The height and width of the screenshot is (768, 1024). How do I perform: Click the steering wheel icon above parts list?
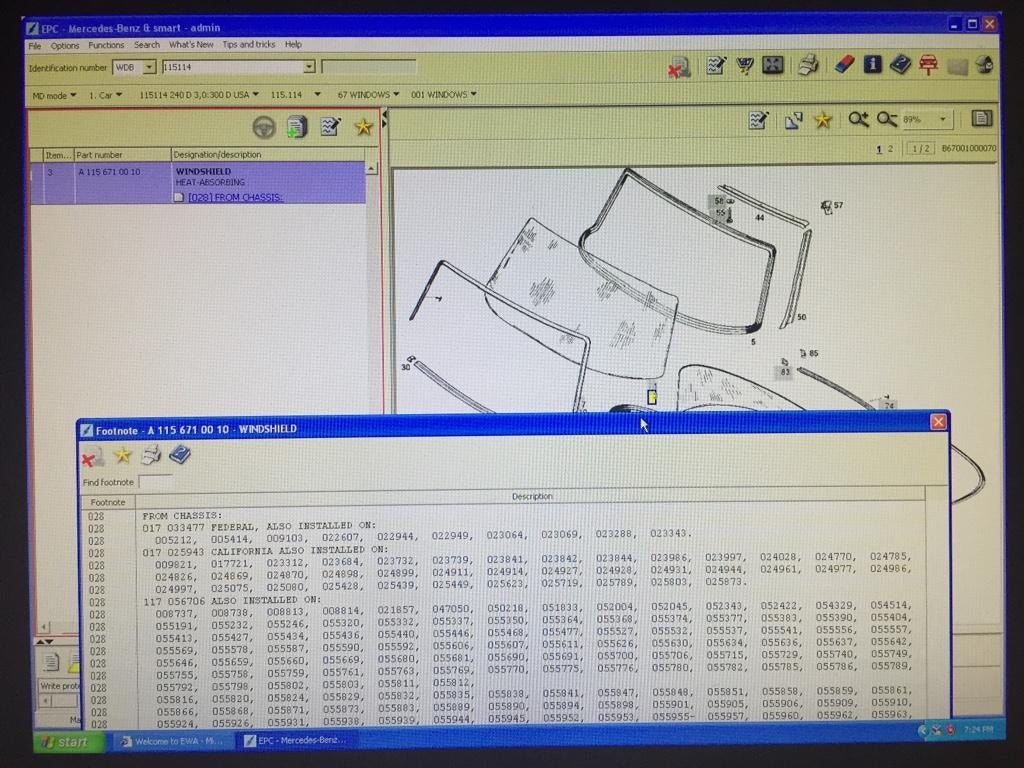264,127
